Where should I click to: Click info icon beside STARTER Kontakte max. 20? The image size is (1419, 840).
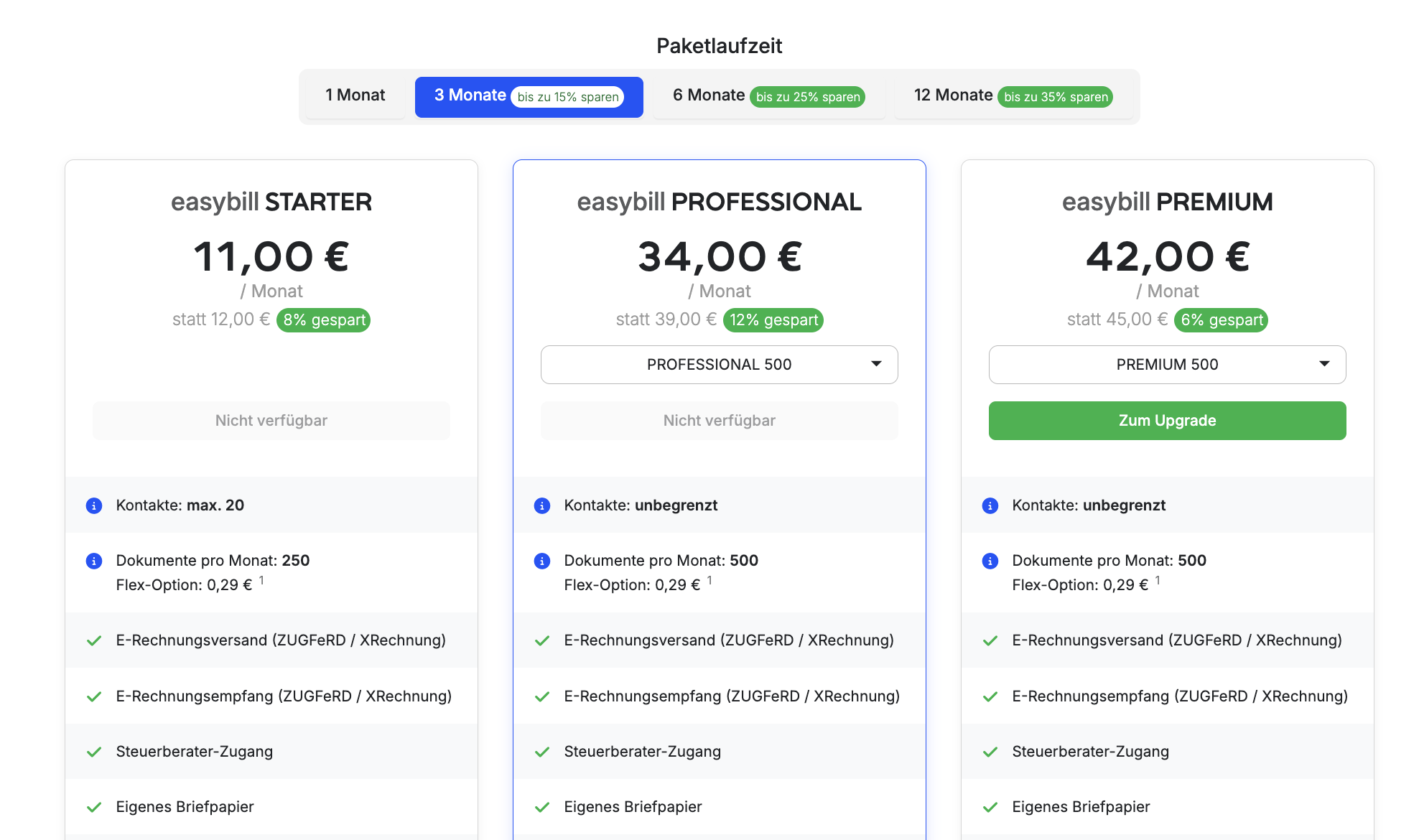pyautogui.click(x=94, y=505)
